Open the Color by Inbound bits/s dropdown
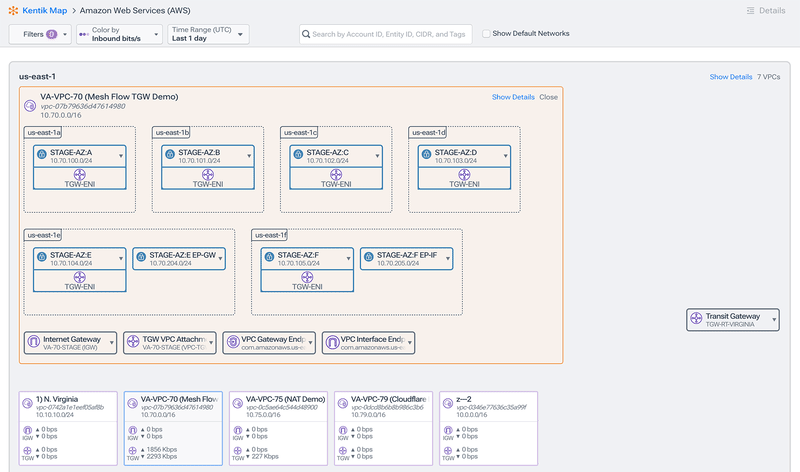Viewport: 800px width, 472px height. point(119,34)
